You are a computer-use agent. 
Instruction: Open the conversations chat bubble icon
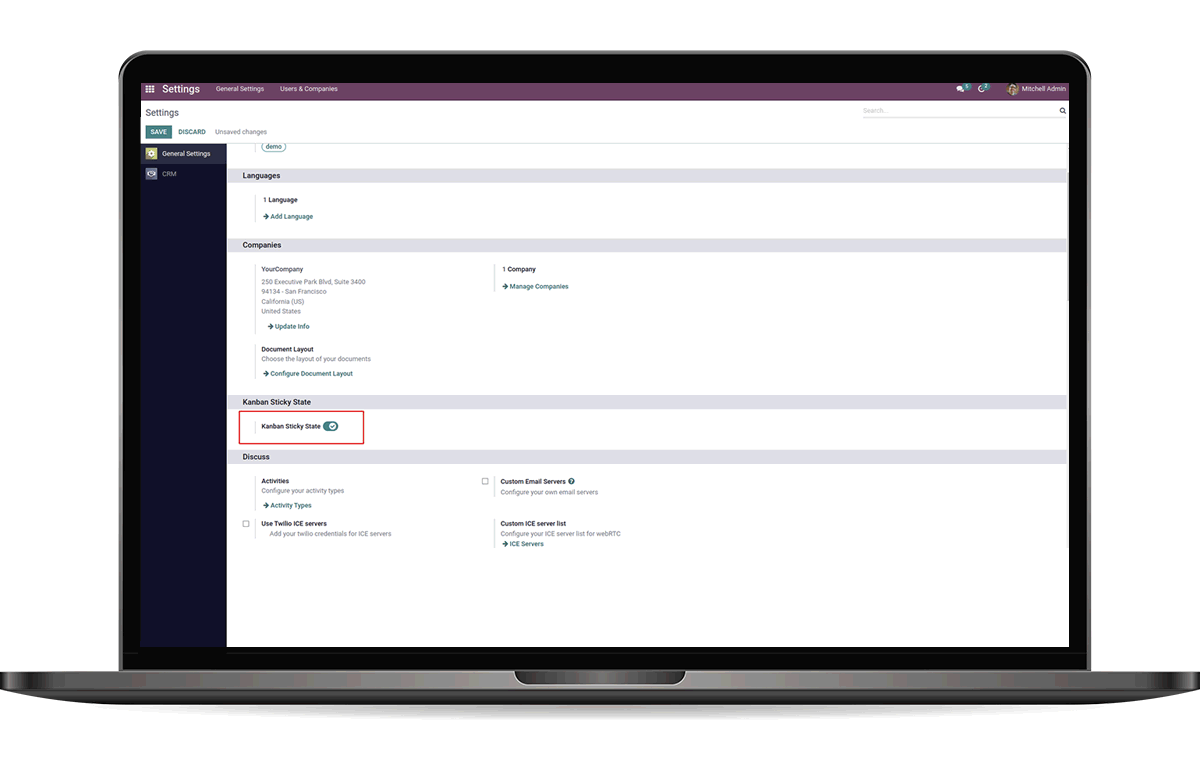[x=961, y=89]
